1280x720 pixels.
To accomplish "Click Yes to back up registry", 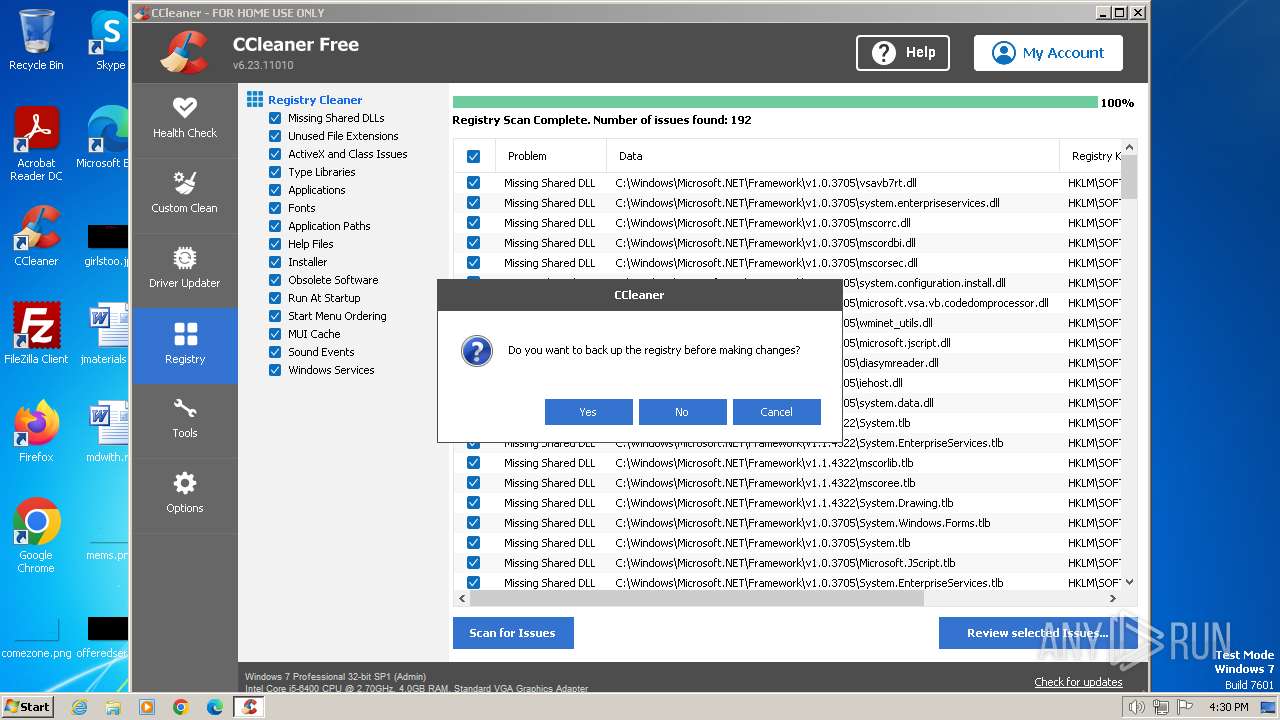I will coord(588,412).
